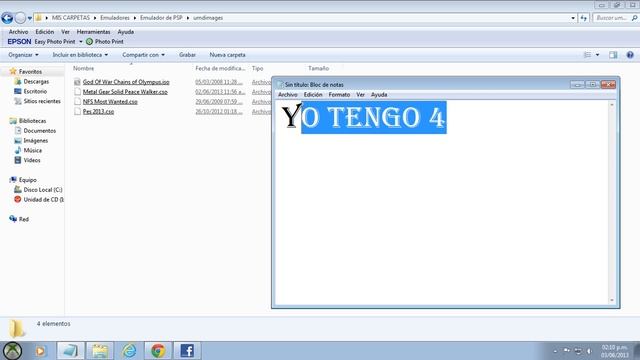Open Compartir con dropdown
640x360 pixels.
(x=143, y=55)
